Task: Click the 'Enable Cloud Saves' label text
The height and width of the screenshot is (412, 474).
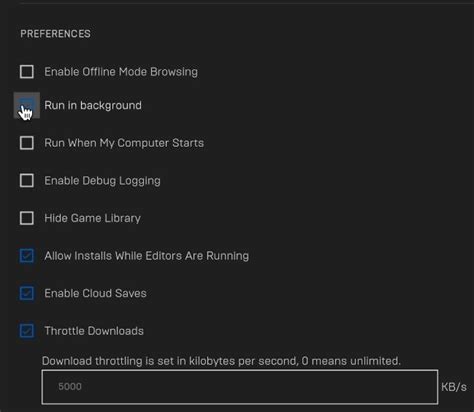Action: coord(95,293)
